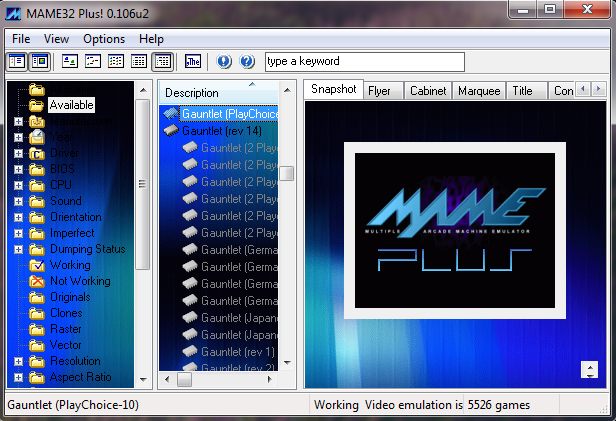
Task: Open the Help menu
Action: pyautogui.click(x=151, y=39)
